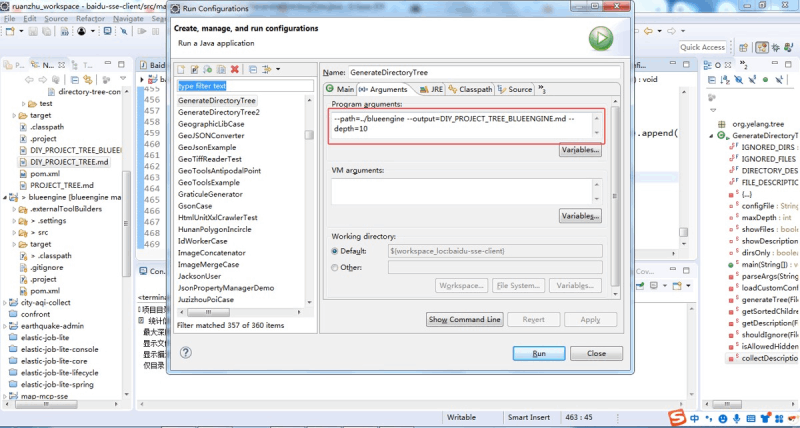Click the Back navigation yellow arrow
The width and height of the screenshot is (800, 428).
pos(648,31)
